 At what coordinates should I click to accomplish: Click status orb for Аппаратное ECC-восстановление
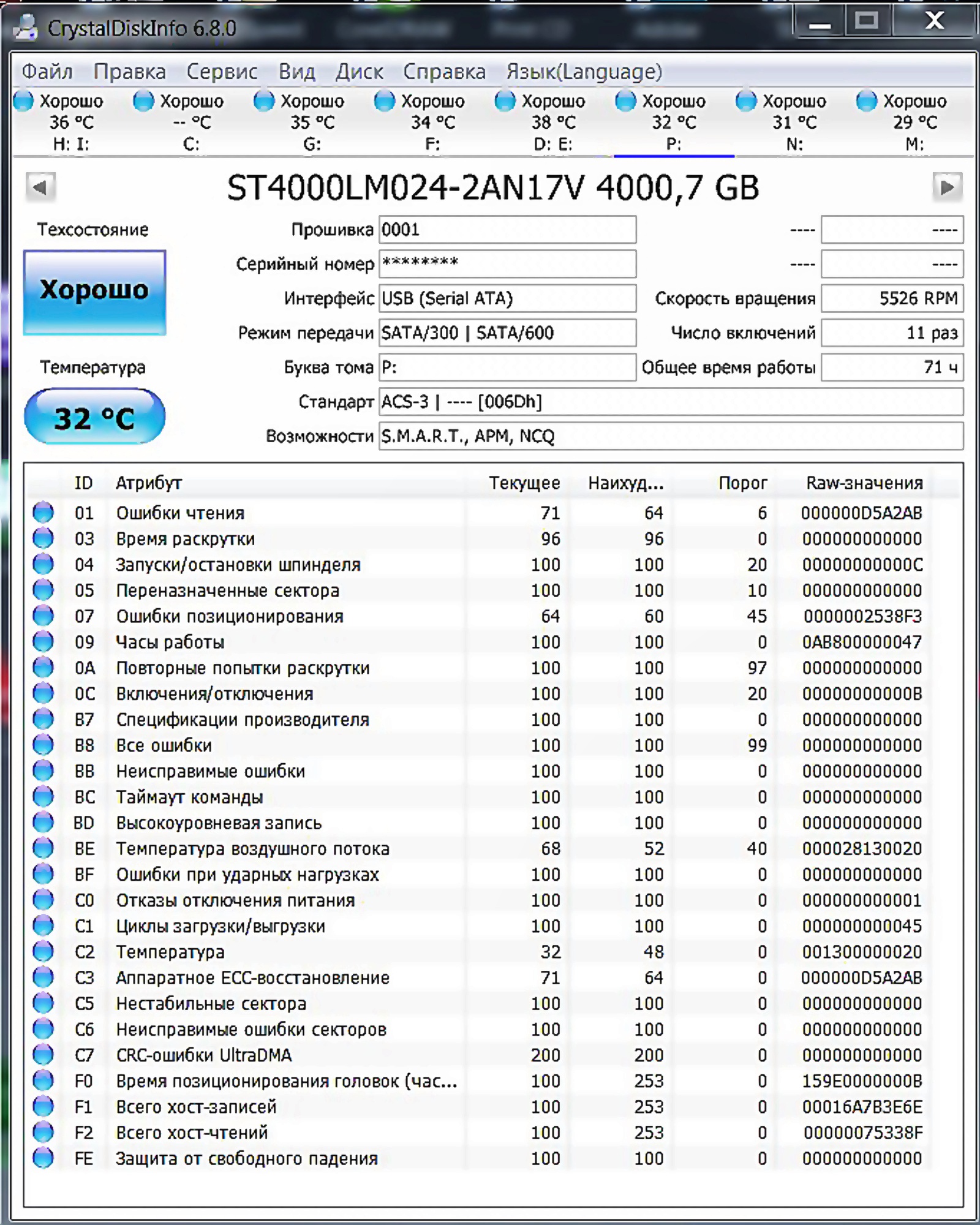pos(43,977)
